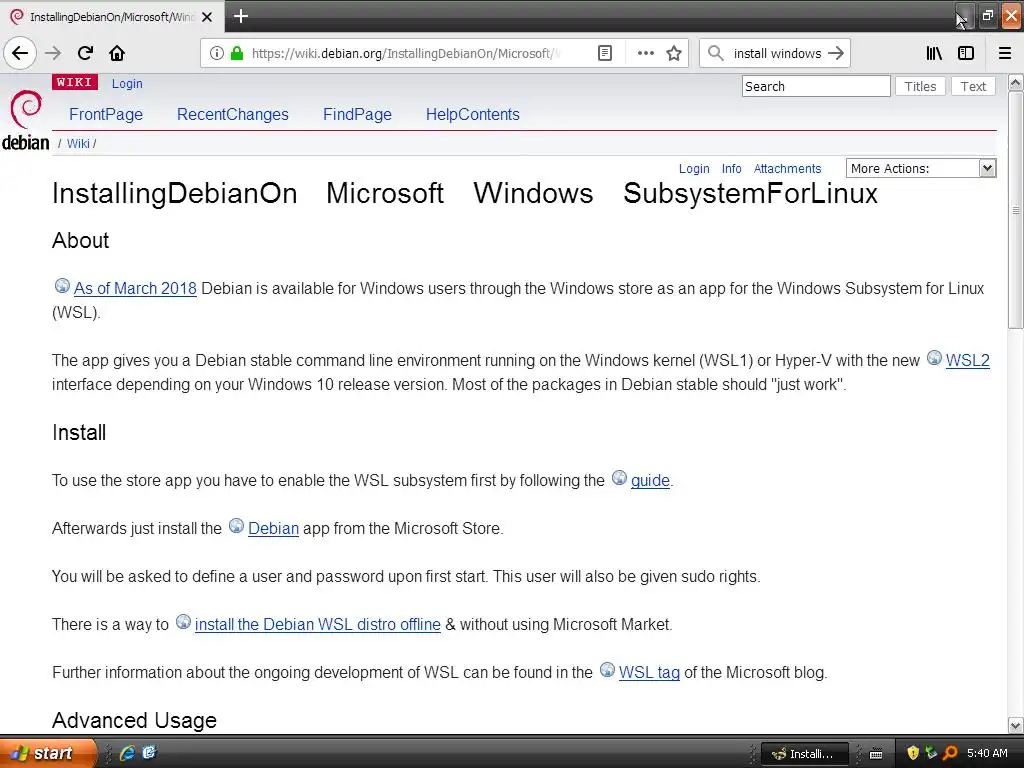Toggle reader view in address bar
The image size is (1024, 768).
(605, 53)
